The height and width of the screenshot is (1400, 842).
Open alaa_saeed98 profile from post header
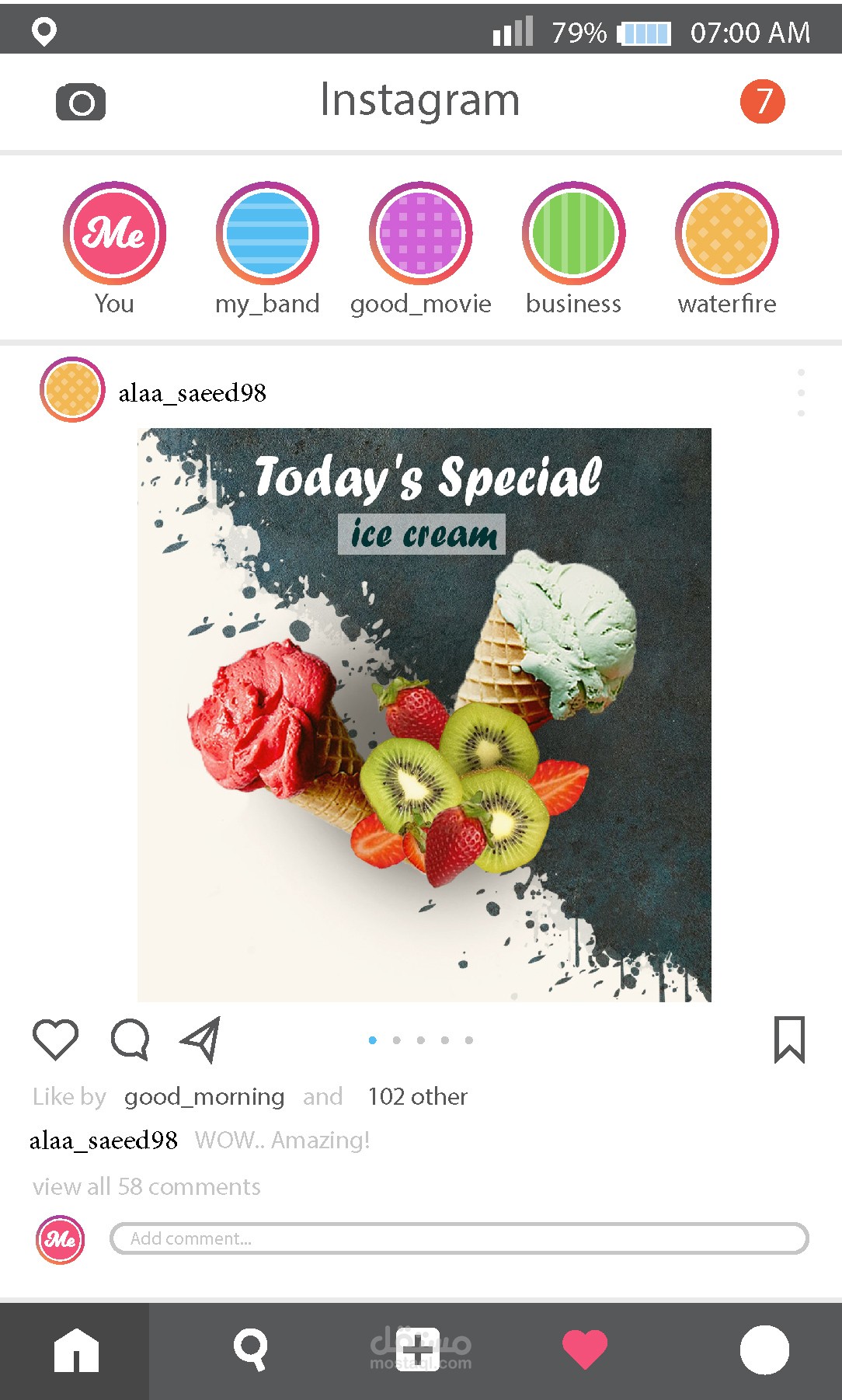tap(192, 392)
